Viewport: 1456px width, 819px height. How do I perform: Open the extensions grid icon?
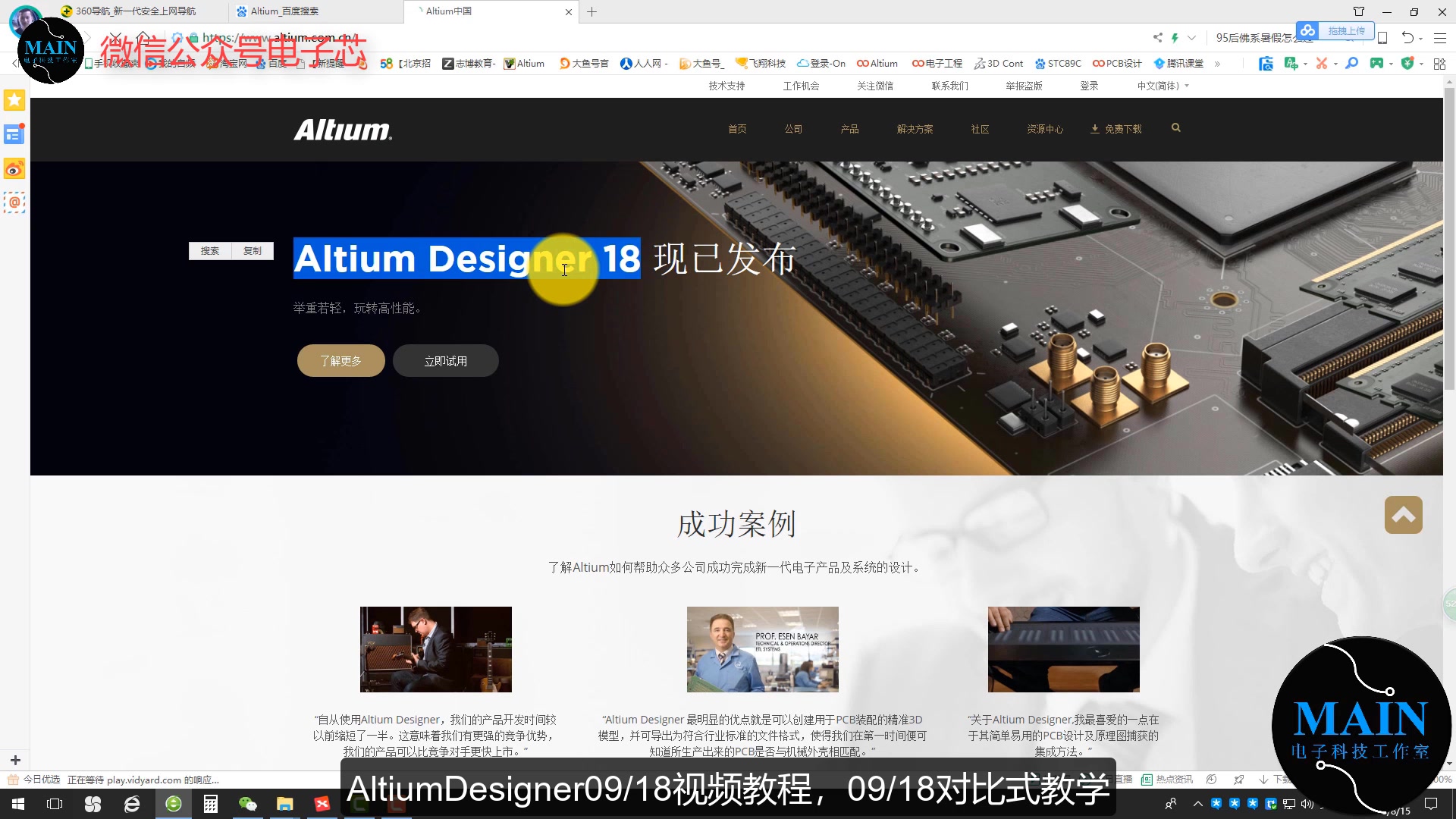(x=1439, y=64)
